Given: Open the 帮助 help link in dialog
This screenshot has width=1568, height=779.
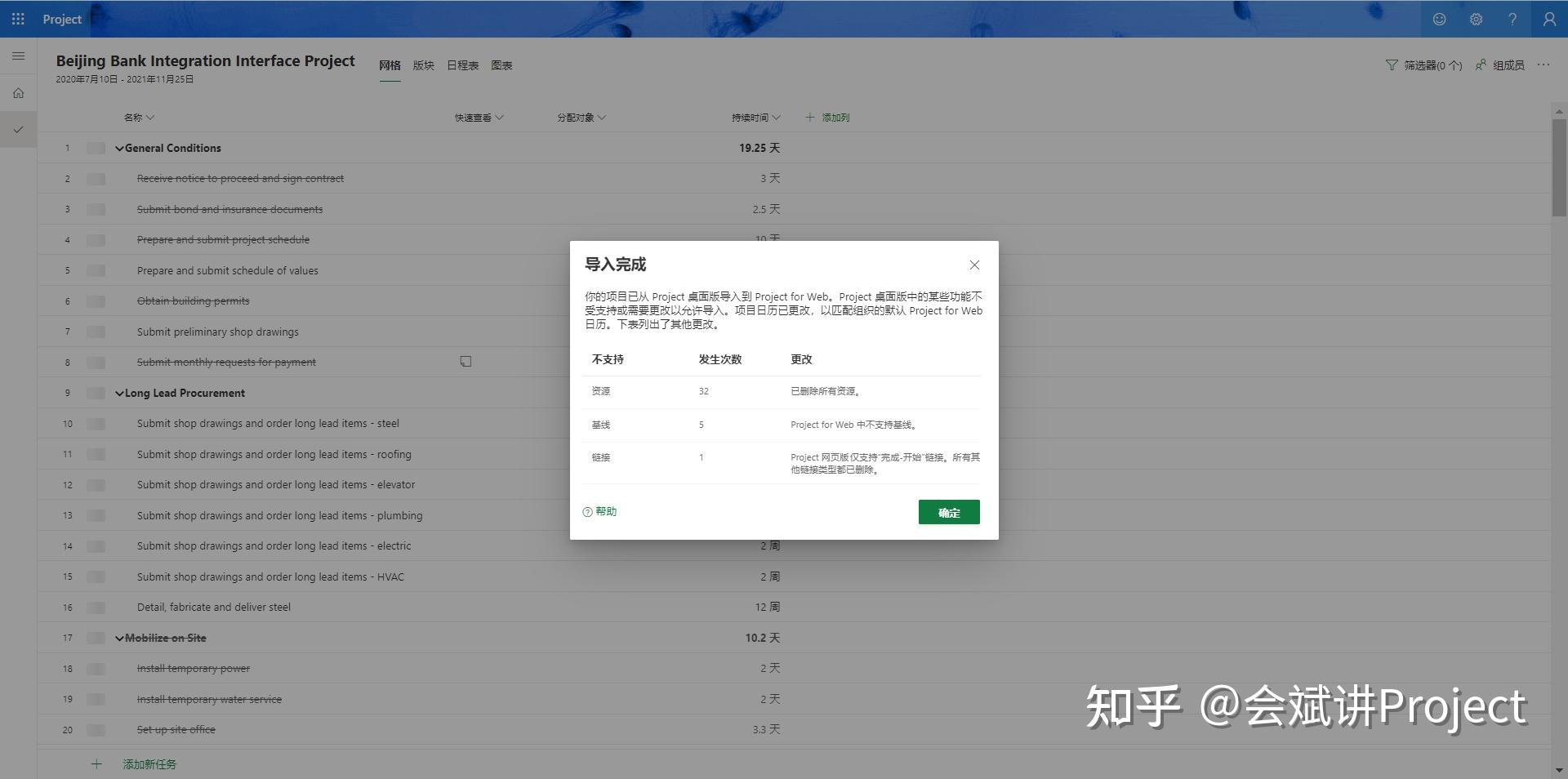Looking at the screenshot, I should click(x=606, y=512).
